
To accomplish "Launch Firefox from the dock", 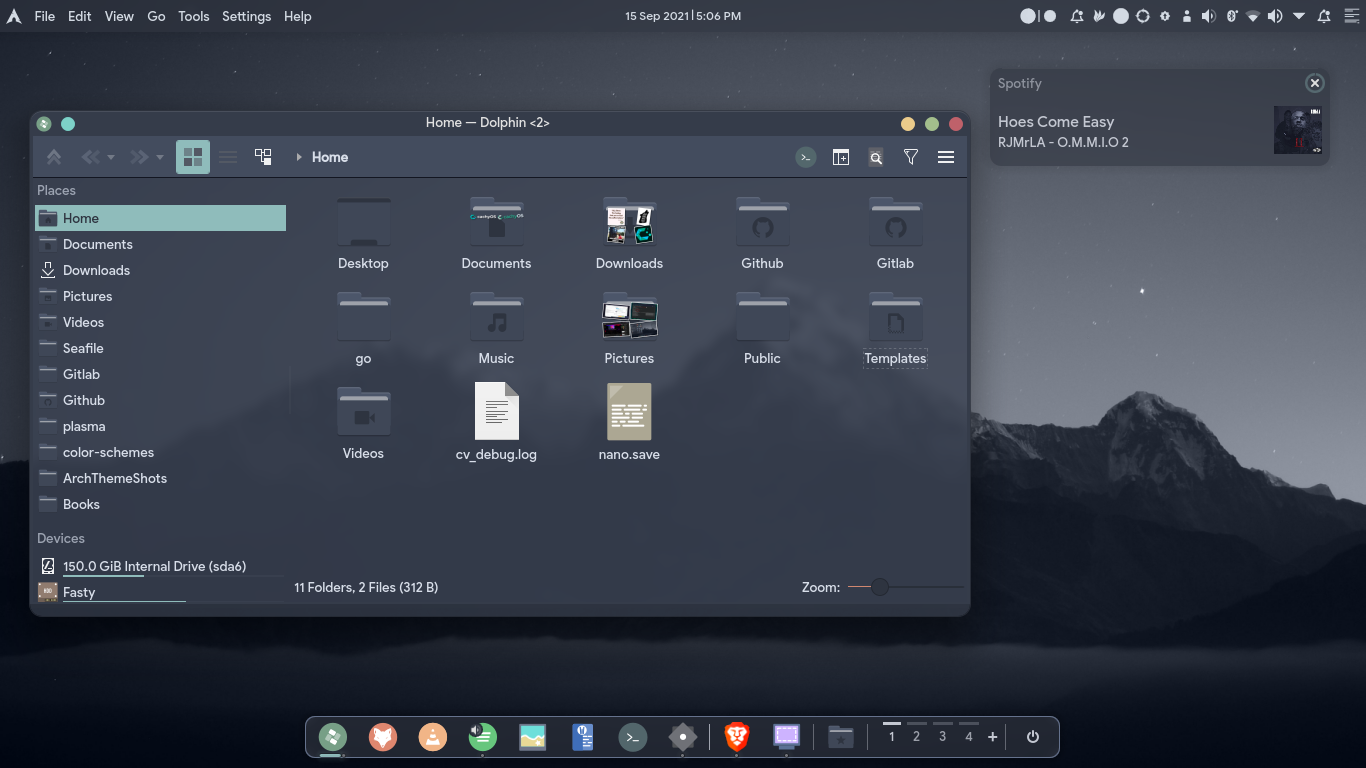I will click(x=383, y=738).
